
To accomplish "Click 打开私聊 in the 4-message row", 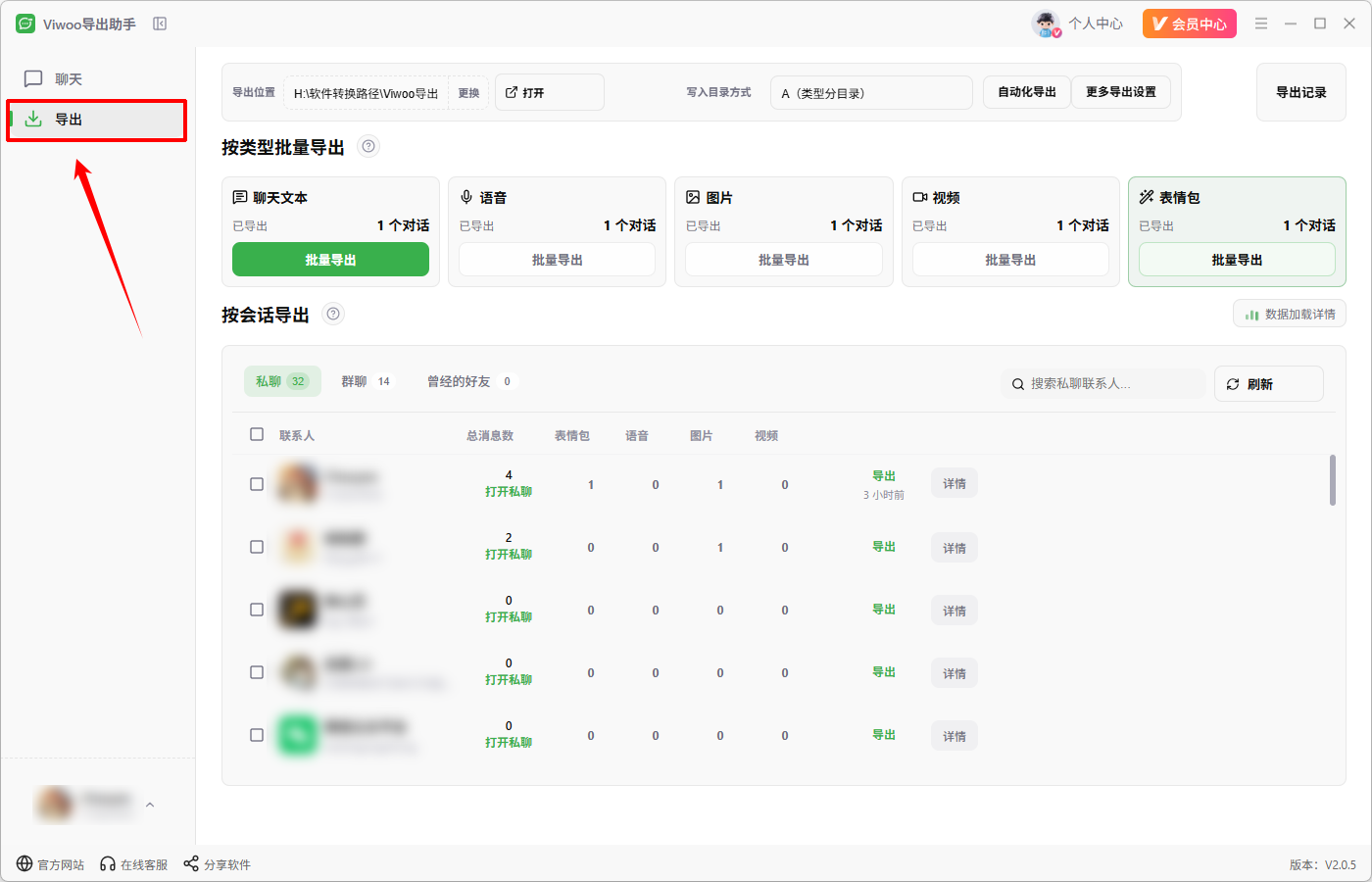I will pyautogui.click(x=509, y=492).
